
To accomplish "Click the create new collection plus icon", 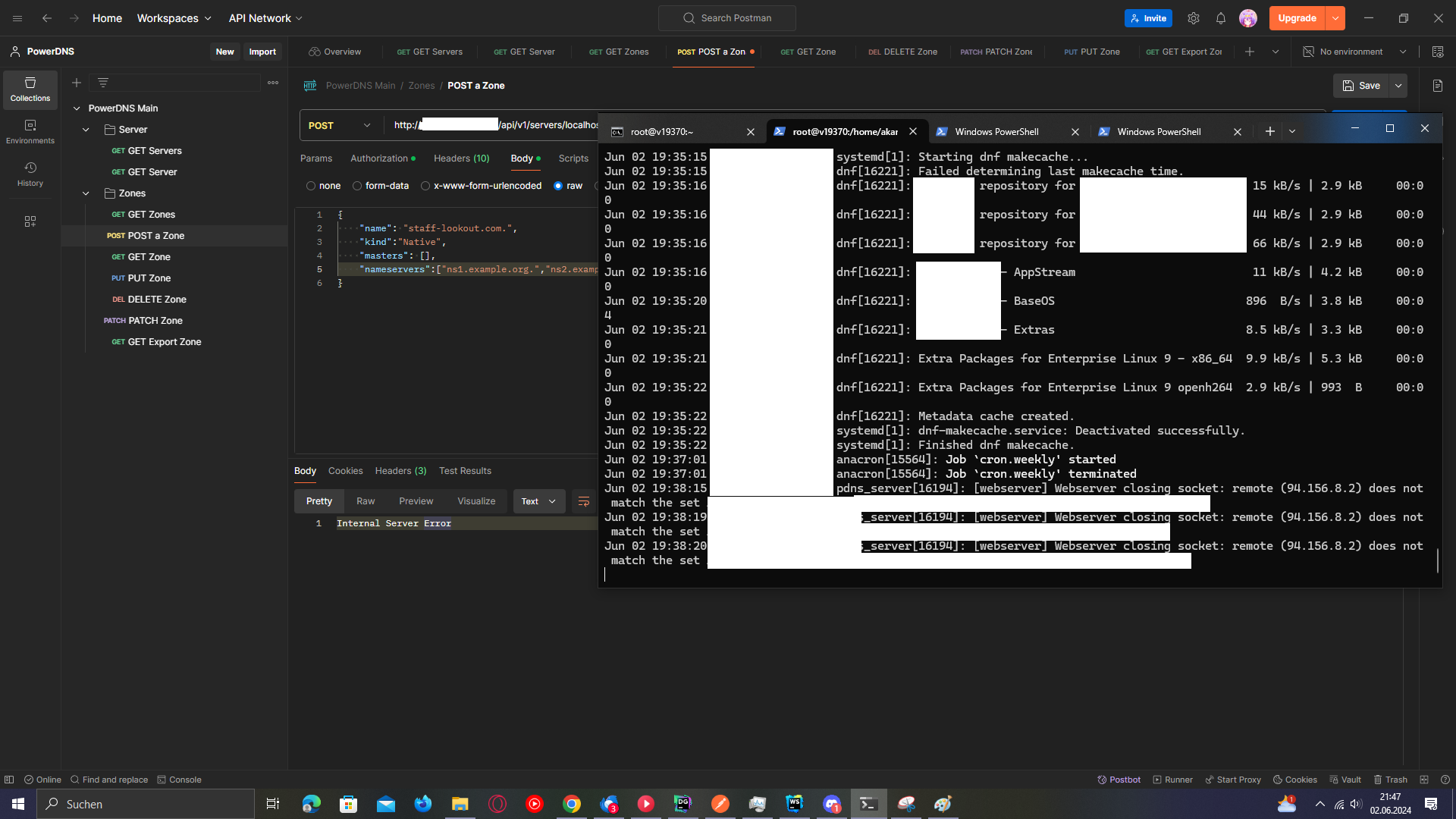I will (x=77, y=83).
